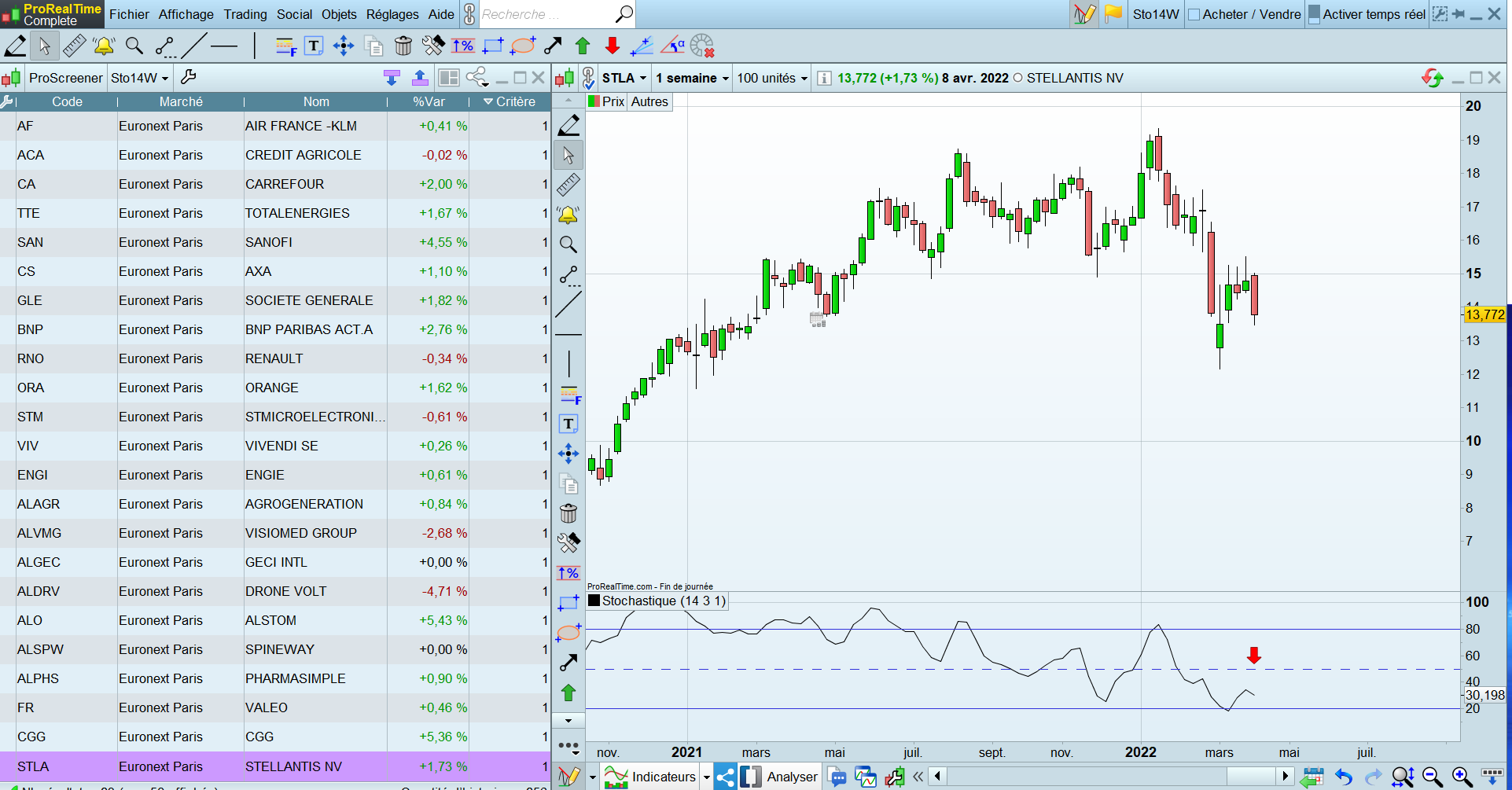Delete objects with top toolbar trash can
The image size is (1512, 790).
coord(403,46)
